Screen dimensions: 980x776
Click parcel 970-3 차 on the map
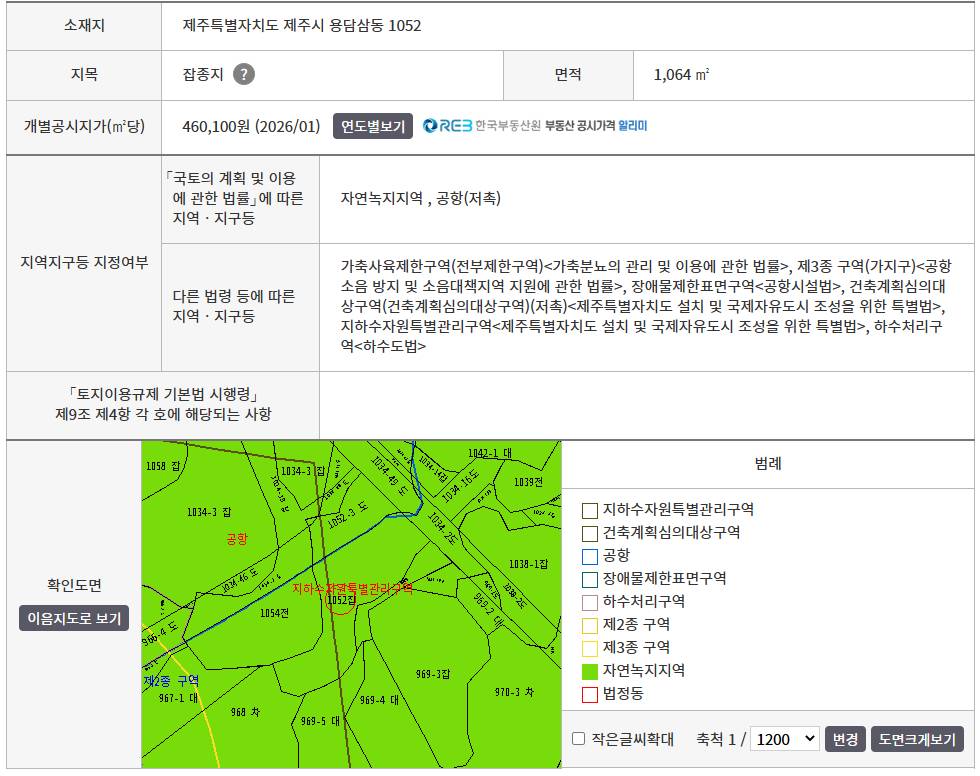pos(514,692)
